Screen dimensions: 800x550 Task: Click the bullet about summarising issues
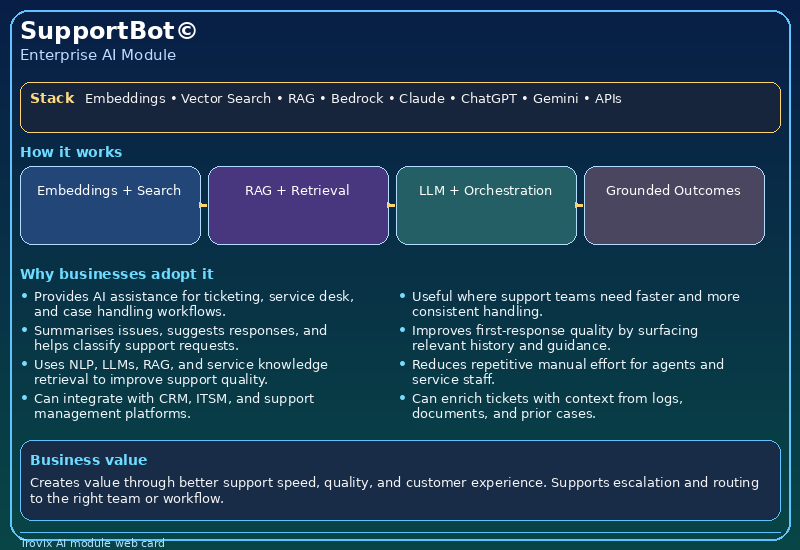tap(180, 338)
